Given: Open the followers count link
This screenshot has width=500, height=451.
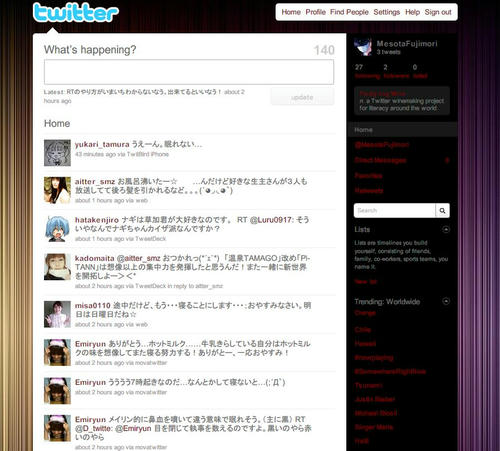Looking at the screenshot, I should pos(396,71).
